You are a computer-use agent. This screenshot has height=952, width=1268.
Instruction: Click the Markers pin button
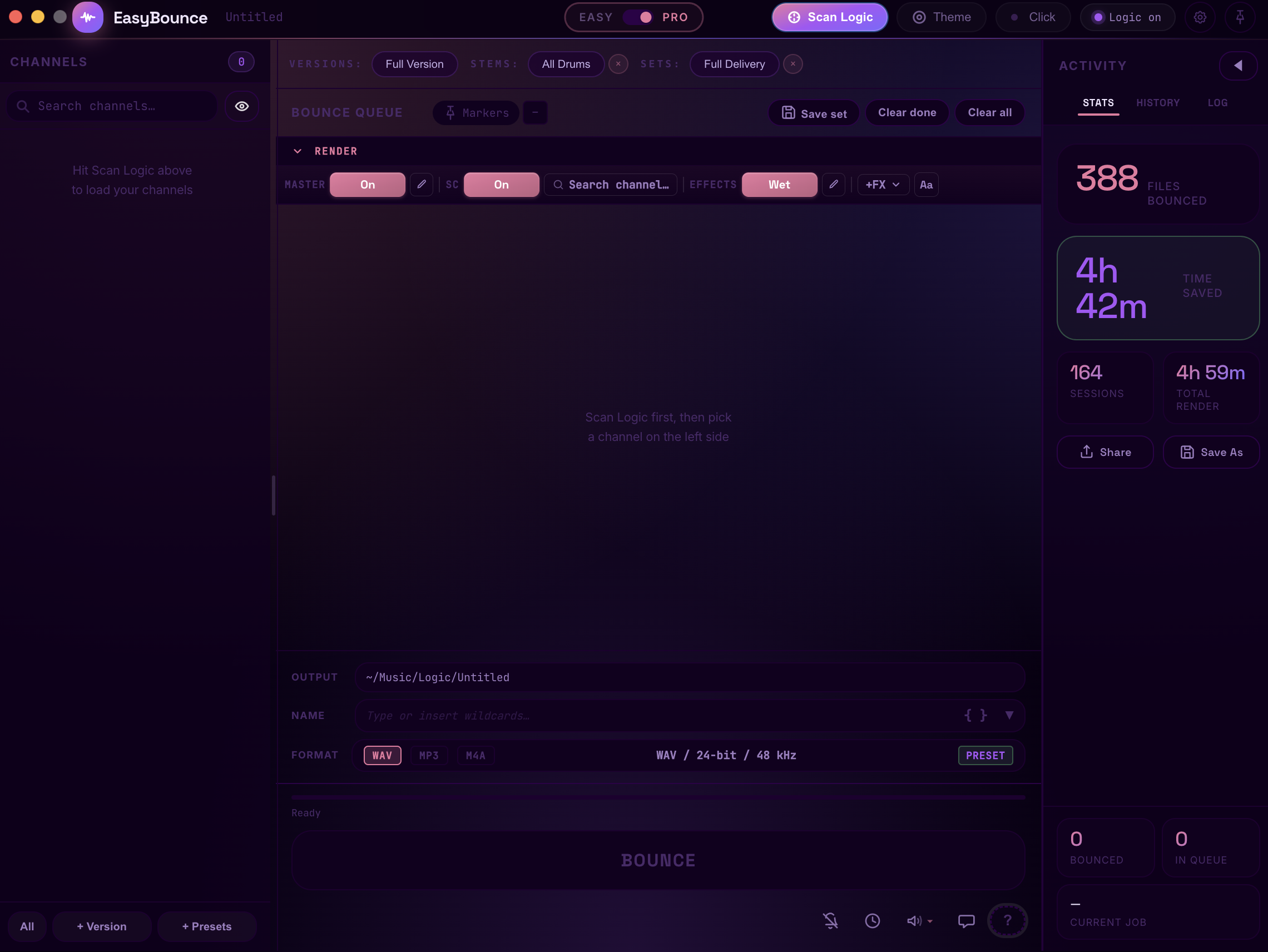tap(477, 112)
